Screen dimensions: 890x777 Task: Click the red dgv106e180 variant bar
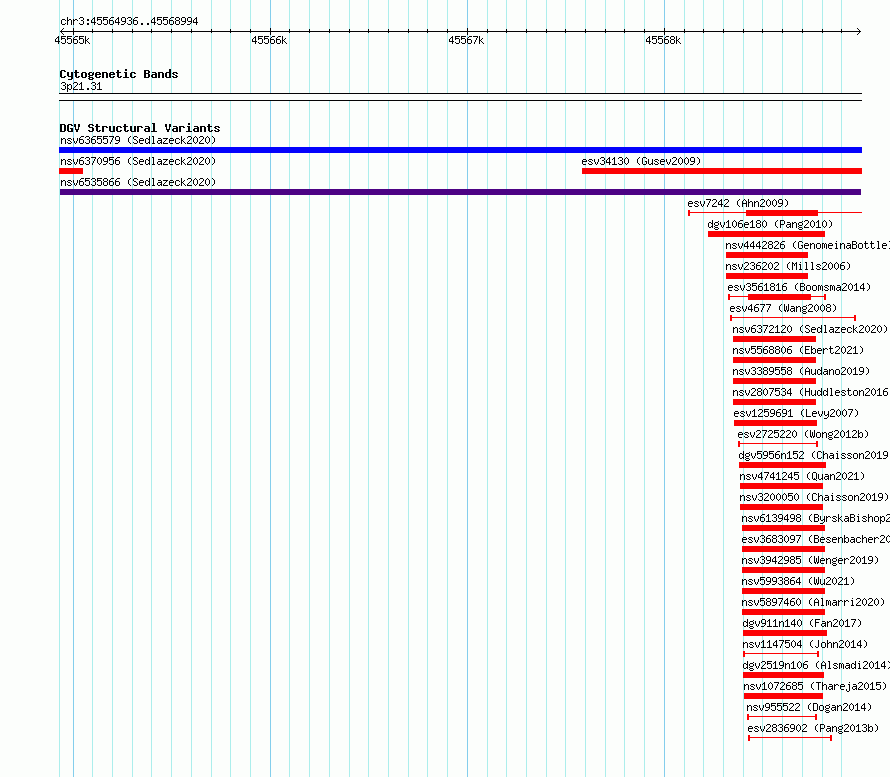pyautogui.click(x=766, y=234)
